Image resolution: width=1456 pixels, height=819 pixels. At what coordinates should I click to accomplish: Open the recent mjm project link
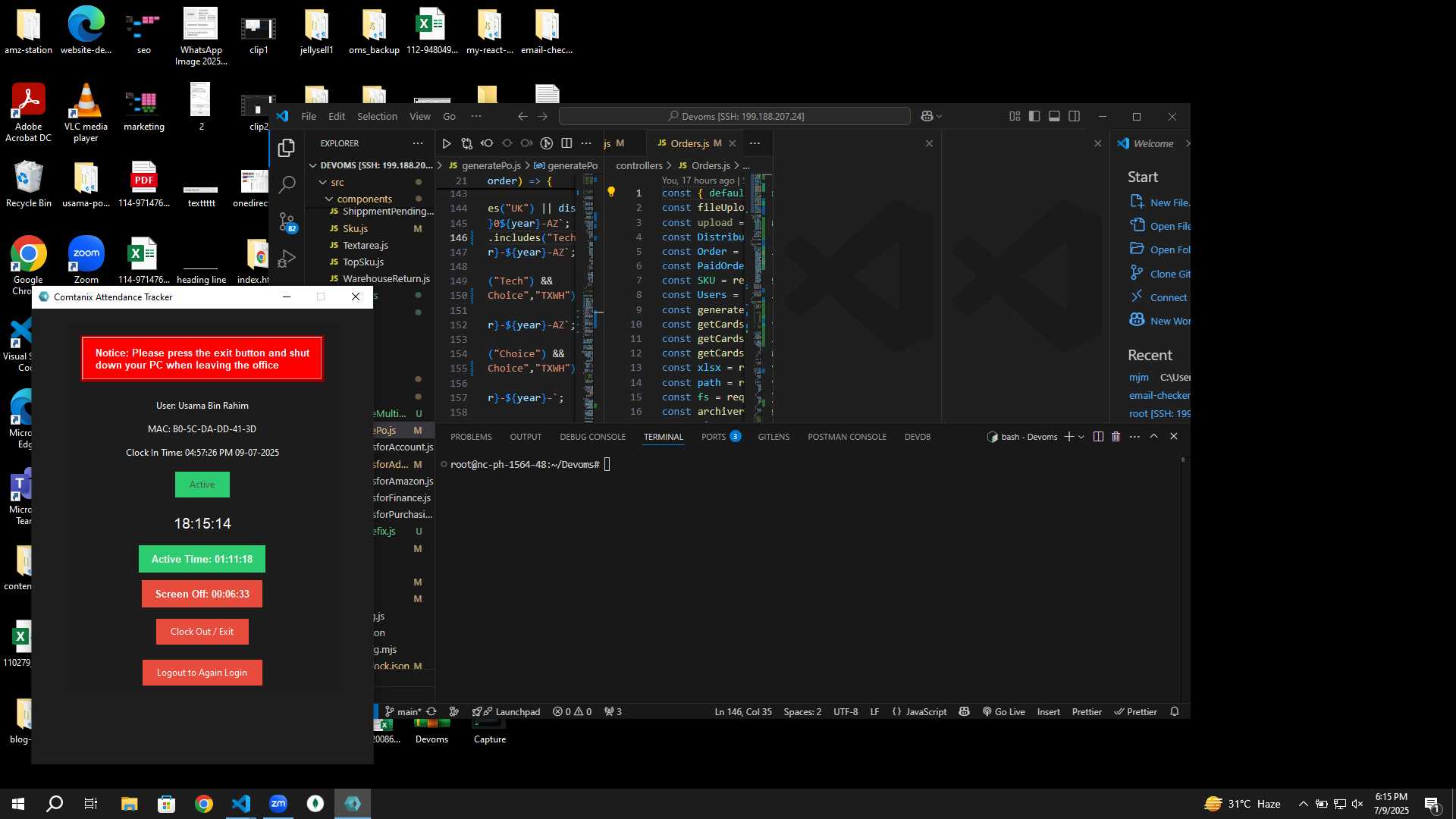click(x=1138, y=377)
